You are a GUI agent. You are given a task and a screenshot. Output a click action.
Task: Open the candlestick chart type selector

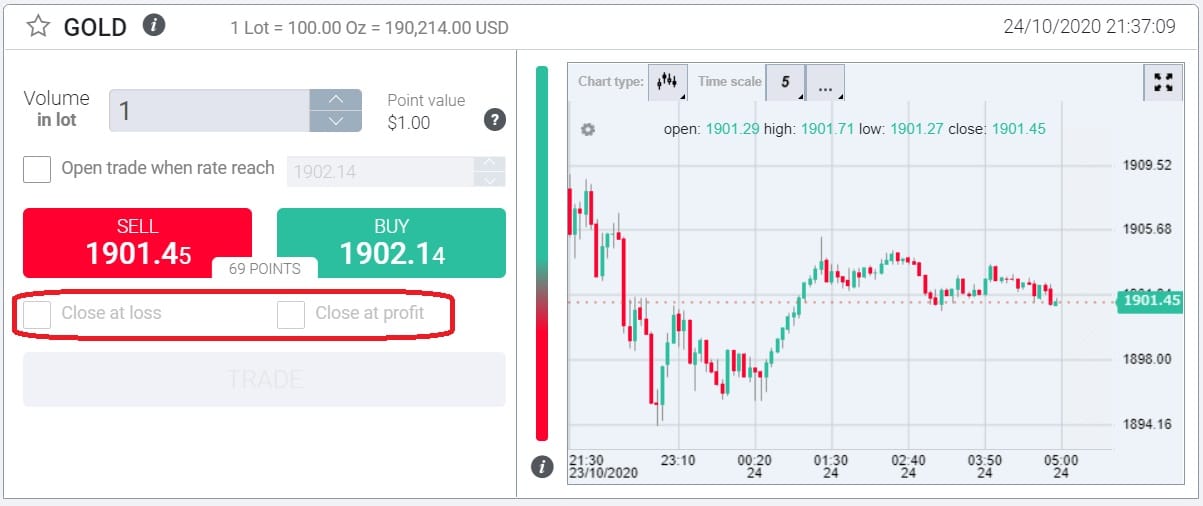point(668,82)
